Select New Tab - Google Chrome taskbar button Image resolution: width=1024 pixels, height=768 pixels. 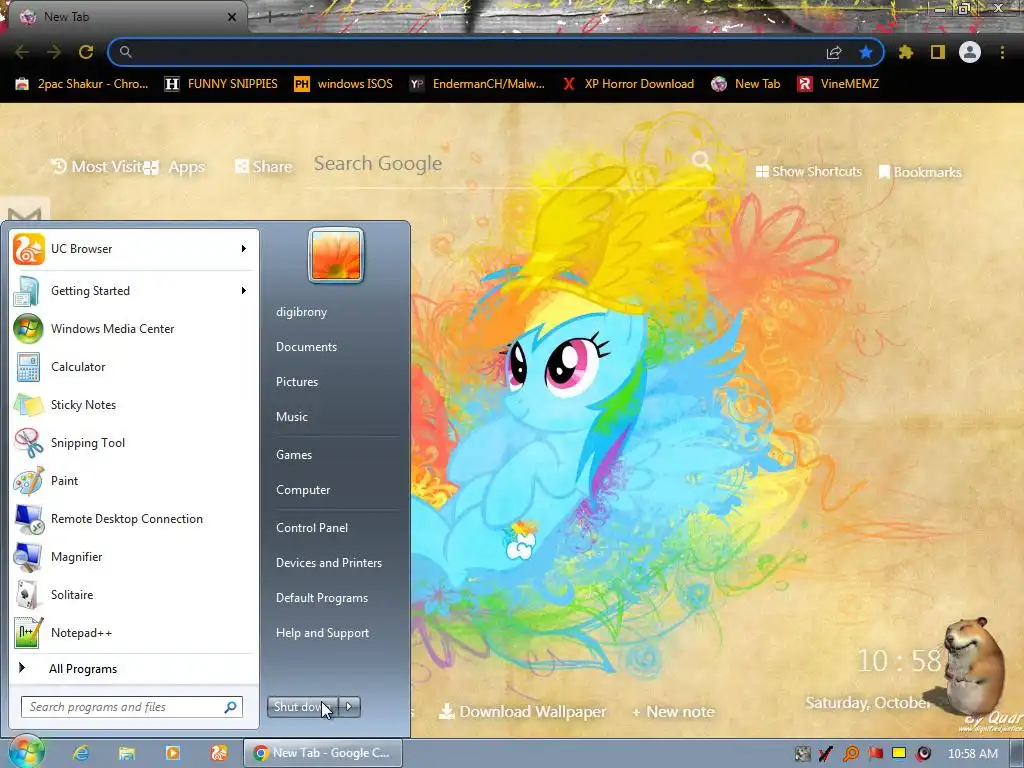[x=323, y=753]
